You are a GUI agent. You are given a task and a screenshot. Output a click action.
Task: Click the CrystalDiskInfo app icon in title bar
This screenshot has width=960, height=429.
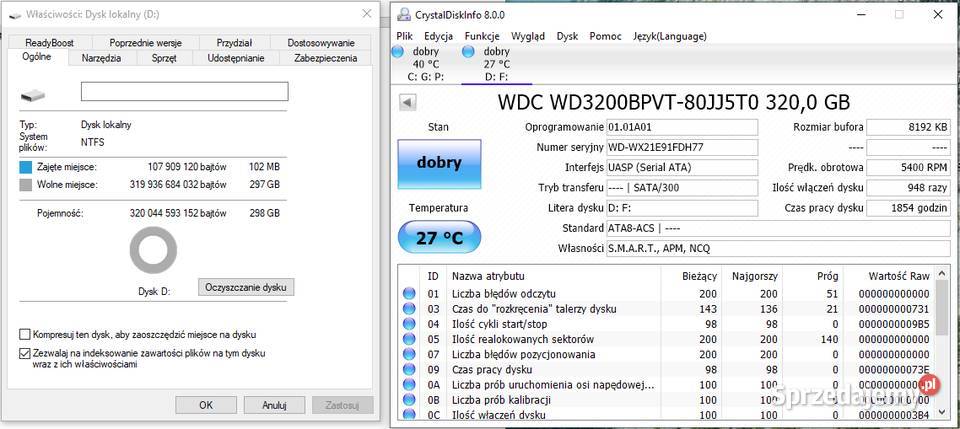click(x=403, y=15)
